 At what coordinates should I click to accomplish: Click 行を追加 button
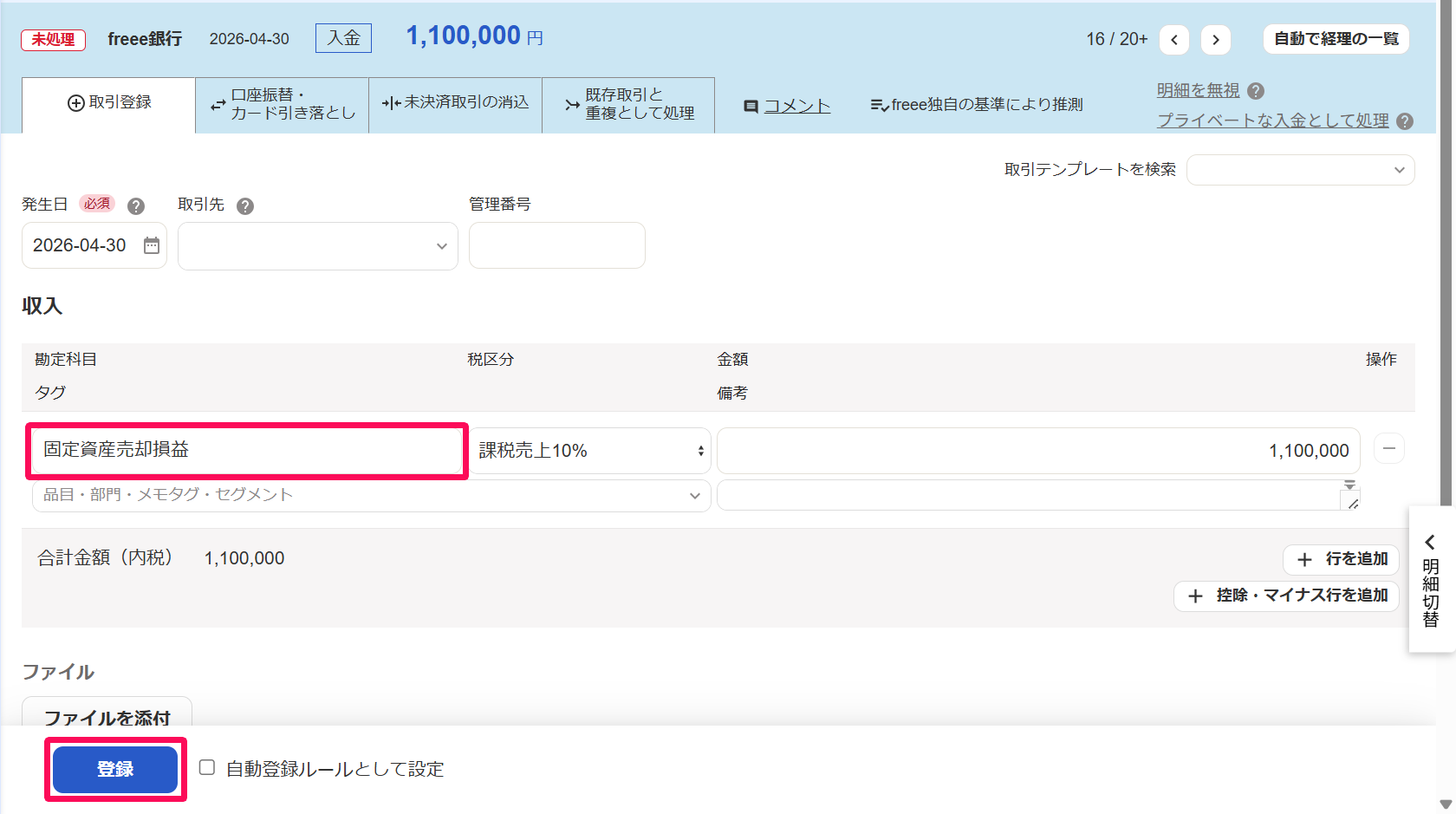pos(1341,559)
